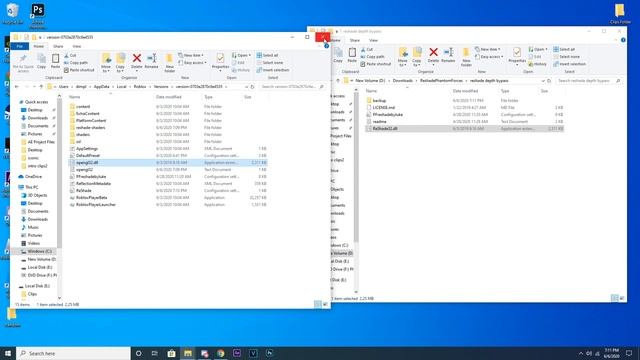Image resolution: width=640 pixels, height=360 pixels.
Task: Click New folder icon in right reshade window
Action: pos(466,57)
